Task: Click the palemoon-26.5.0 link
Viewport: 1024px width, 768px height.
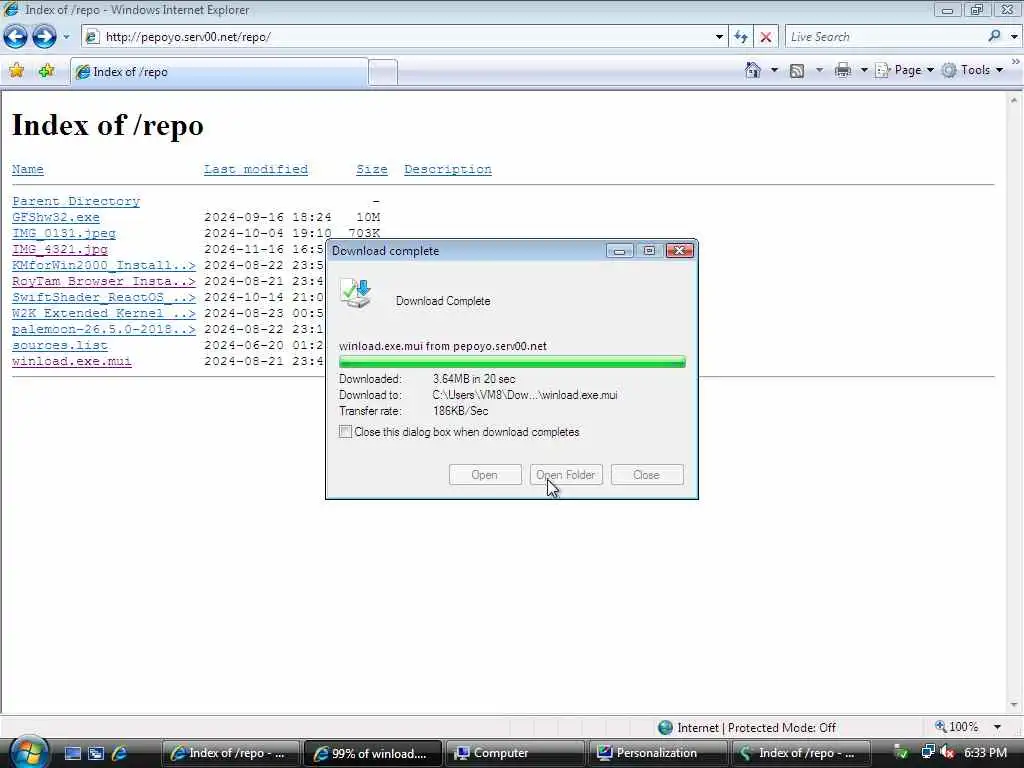Action: pyautogui.click(x=104, y=329)
